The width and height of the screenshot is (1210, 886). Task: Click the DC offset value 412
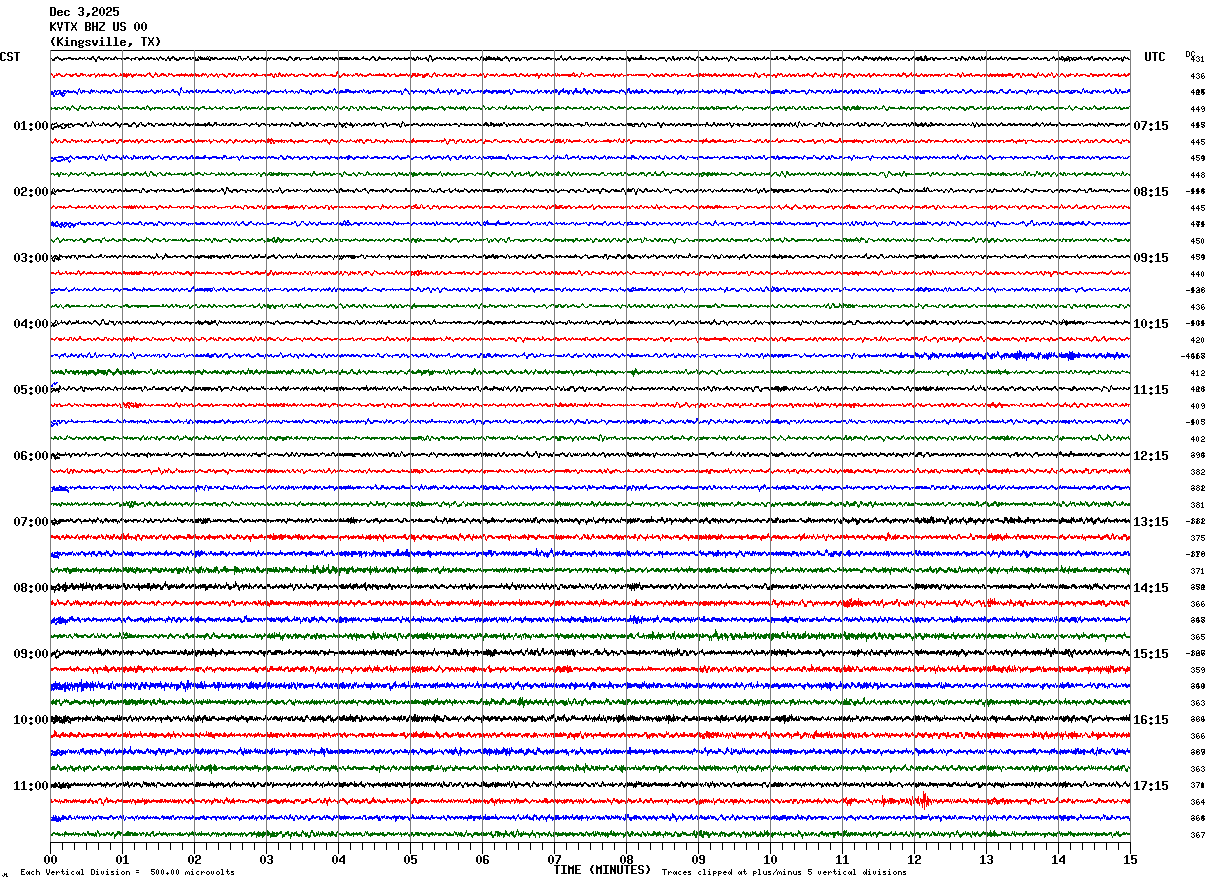[1197, 373]
